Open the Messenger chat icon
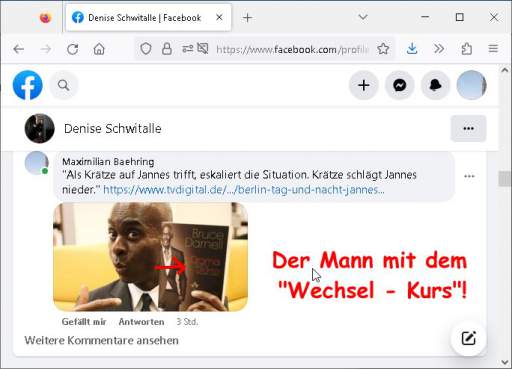Image resolution: width=512 pixels, height=369 pixels. point(399,86)
